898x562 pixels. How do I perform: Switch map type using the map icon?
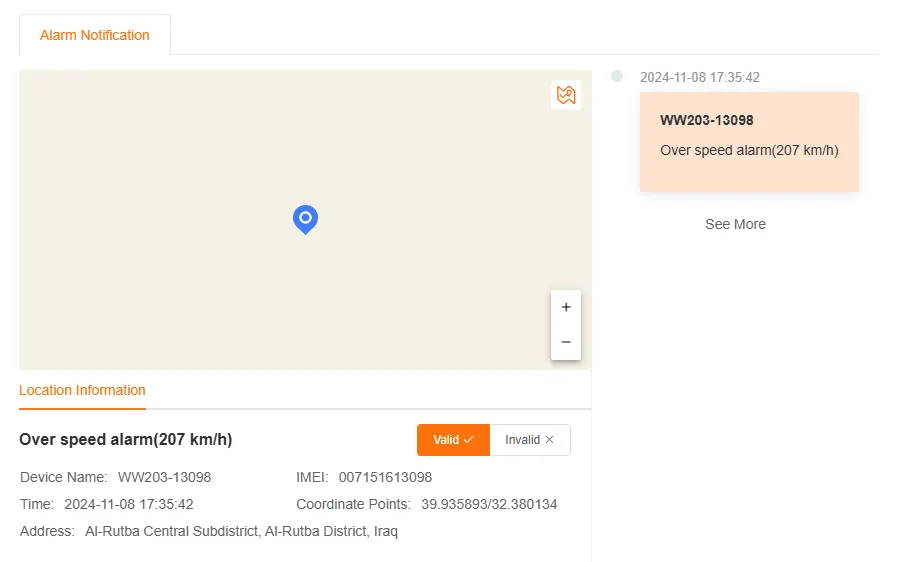pyautogui.click(x=566, y=95)
